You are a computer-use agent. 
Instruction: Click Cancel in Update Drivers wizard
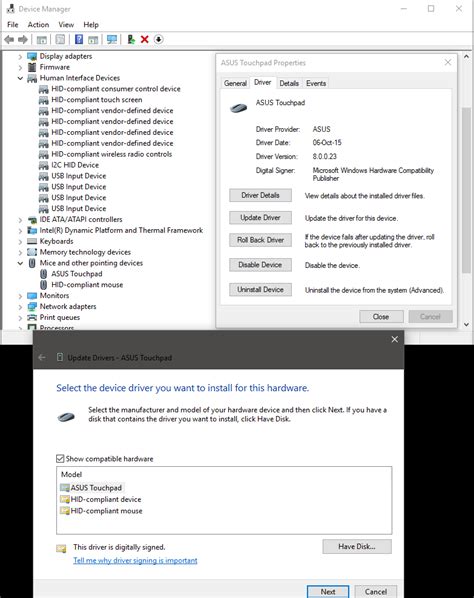click(x=376, y=592)
